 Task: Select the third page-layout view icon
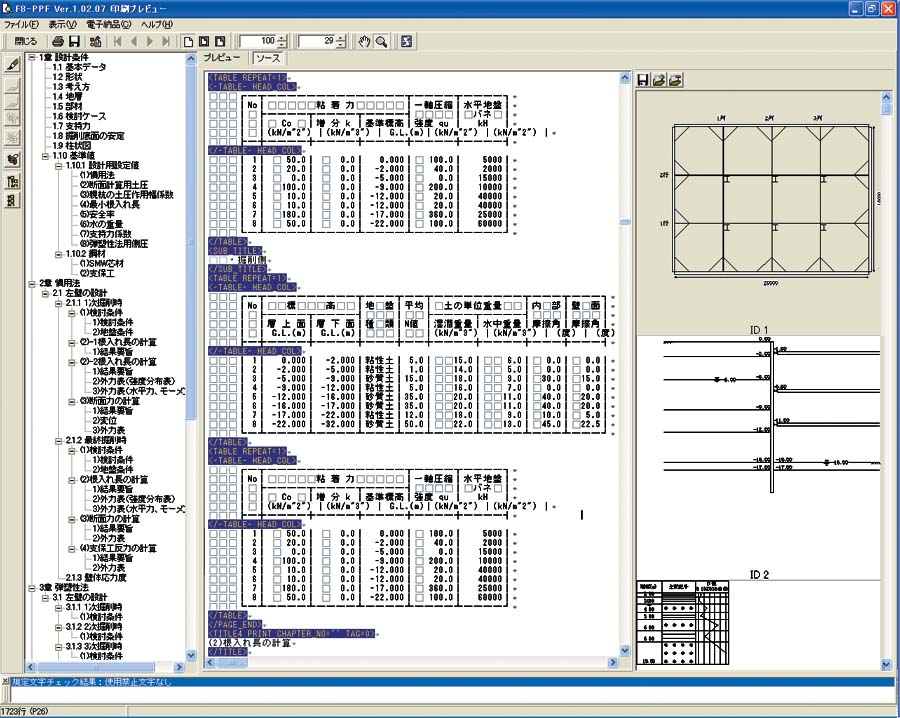[x=220, y=41]
